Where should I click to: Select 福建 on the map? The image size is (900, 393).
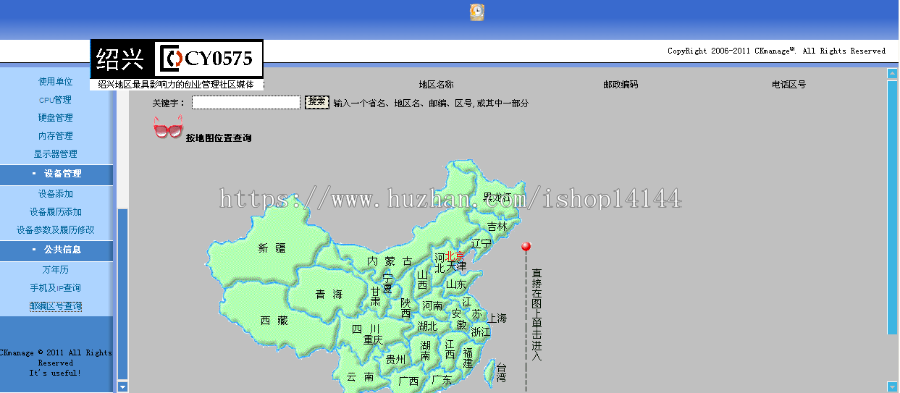[x=468, y=358]
